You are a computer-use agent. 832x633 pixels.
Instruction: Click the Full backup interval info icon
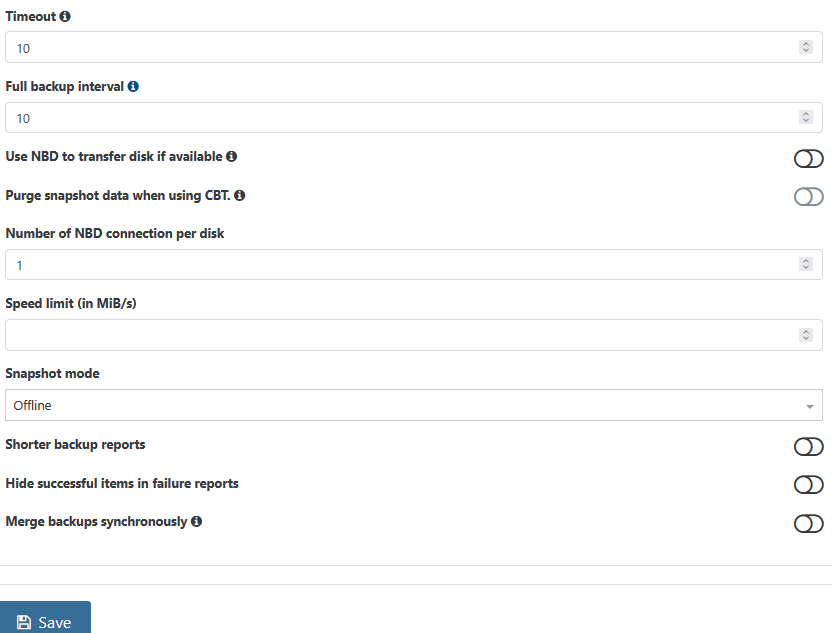(x=133, y=87)
